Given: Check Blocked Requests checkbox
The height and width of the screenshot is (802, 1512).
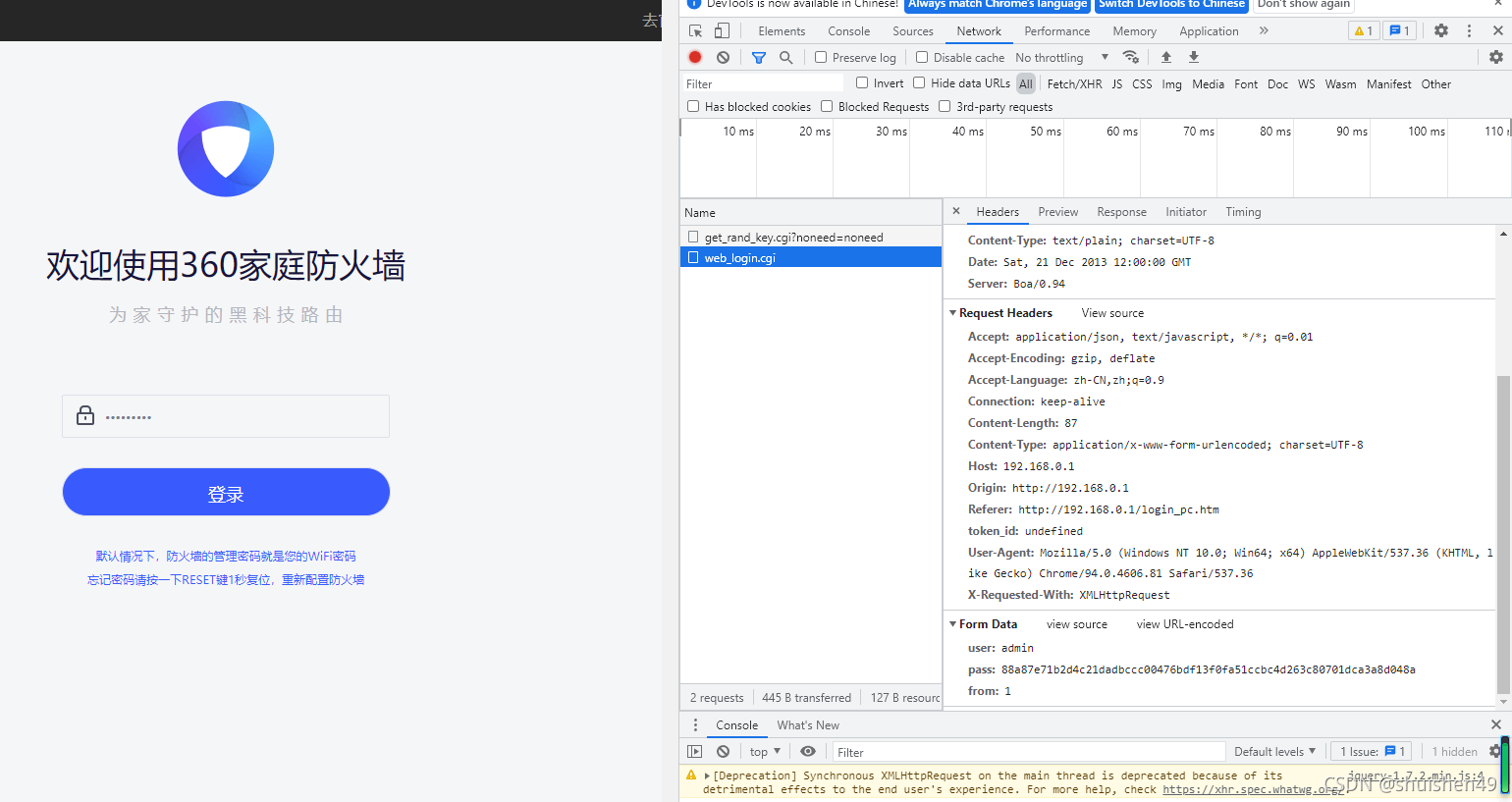Looking at the screenshot, I should tap(827, 106).
